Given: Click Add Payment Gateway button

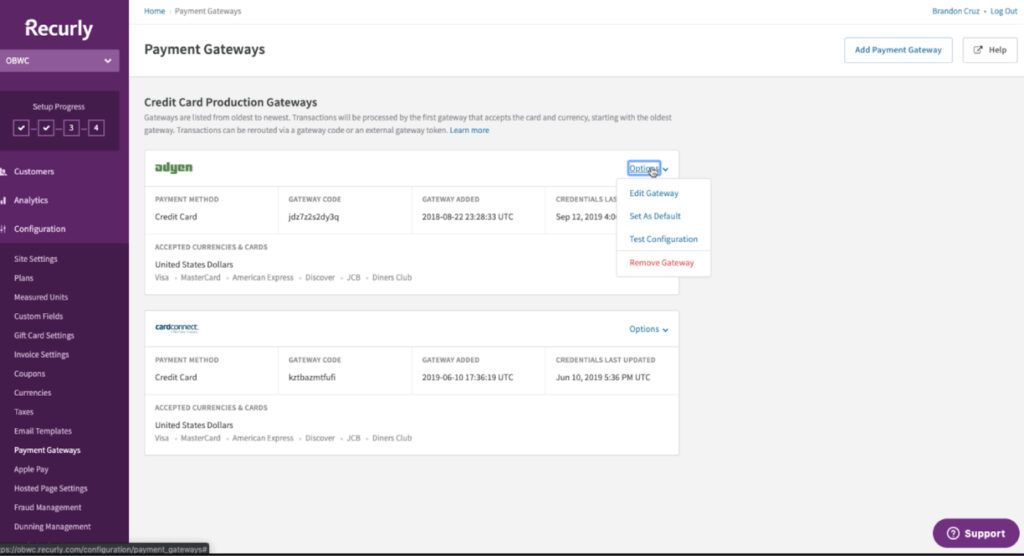Looking at the screenshot, I should [898, 50].
